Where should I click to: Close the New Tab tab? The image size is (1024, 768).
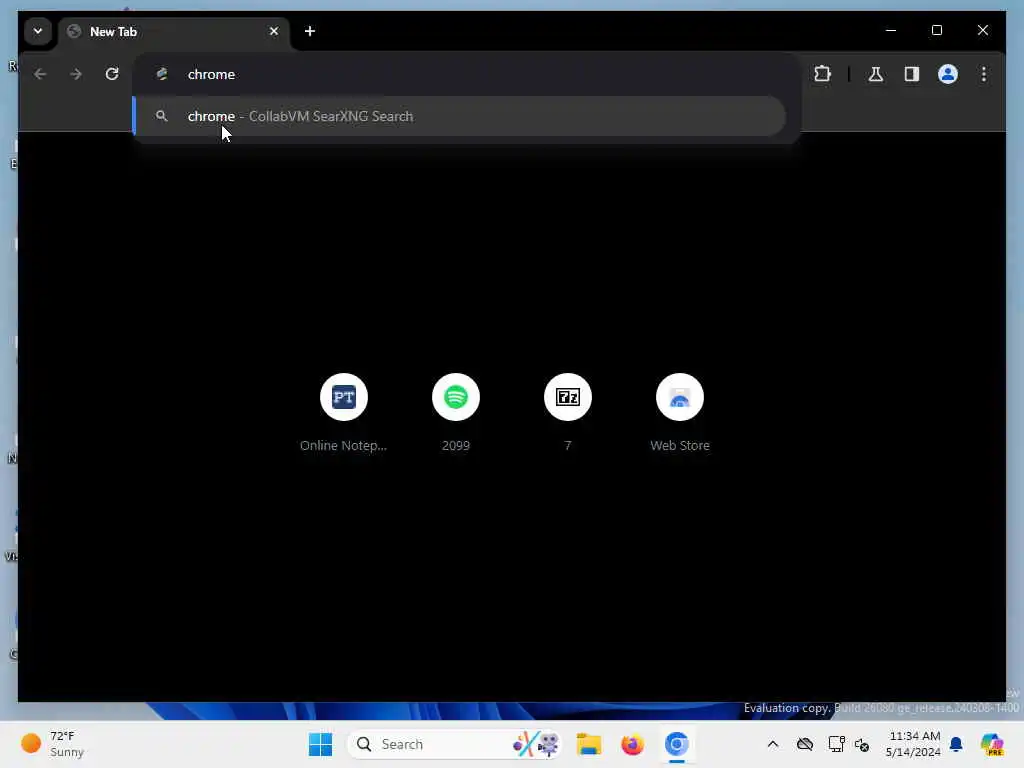click(x=274, y=31)
